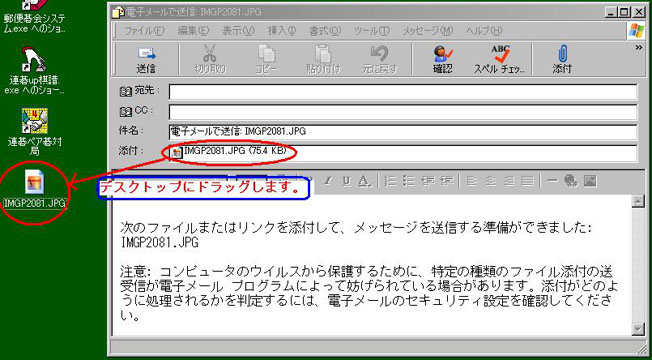This screenshot has width=652, height=360.
Task: Click the CC input field
Action: point(403,112)
